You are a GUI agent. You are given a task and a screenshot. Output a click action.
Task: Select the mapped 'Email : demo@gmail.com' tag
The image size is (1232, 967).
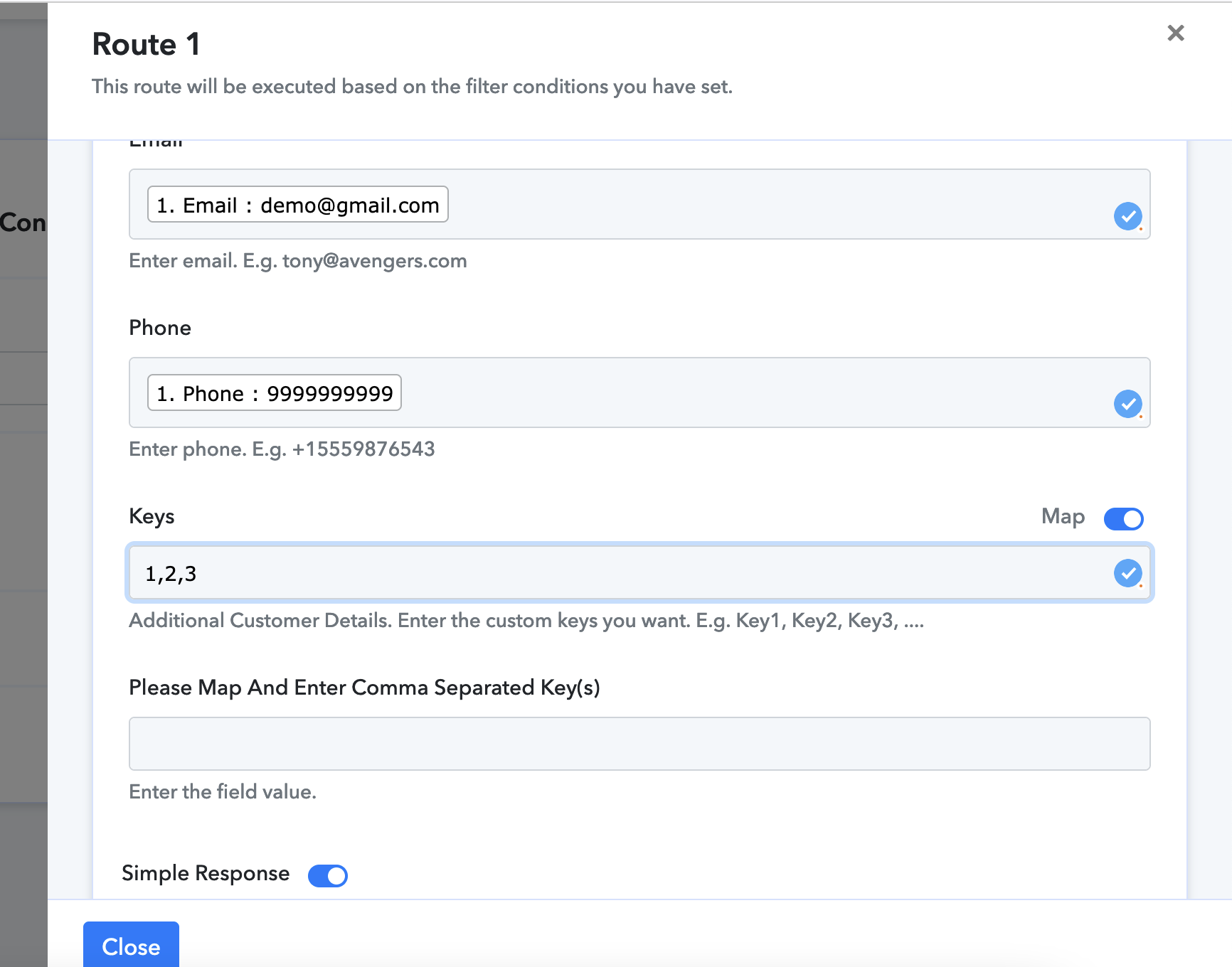tap(297, 205)
